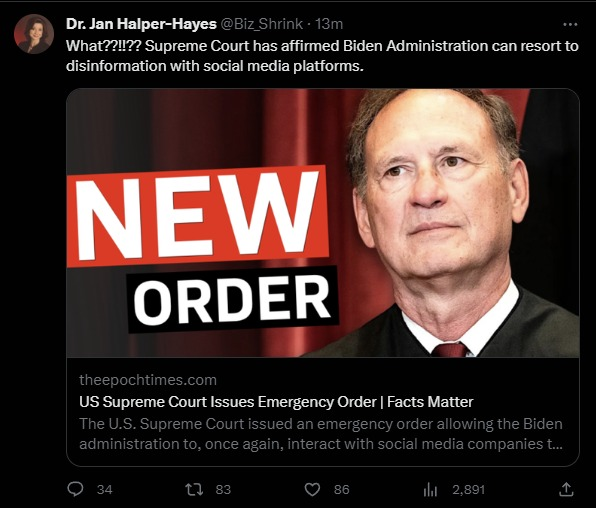The width and height of the screenshot is (596, 508).
Task: Click the share upload arrow icon
Action: coord(566,489)
